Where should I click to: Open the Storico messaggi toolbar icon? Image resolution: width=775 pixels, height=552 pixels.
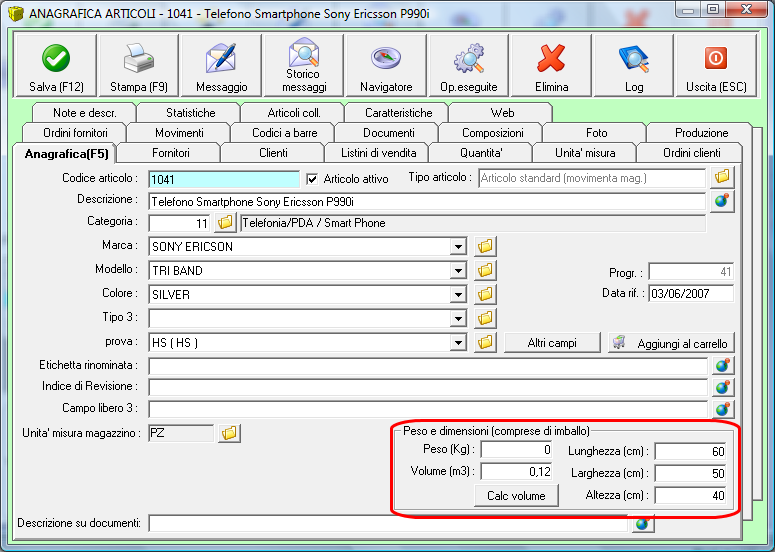(303, 53)
